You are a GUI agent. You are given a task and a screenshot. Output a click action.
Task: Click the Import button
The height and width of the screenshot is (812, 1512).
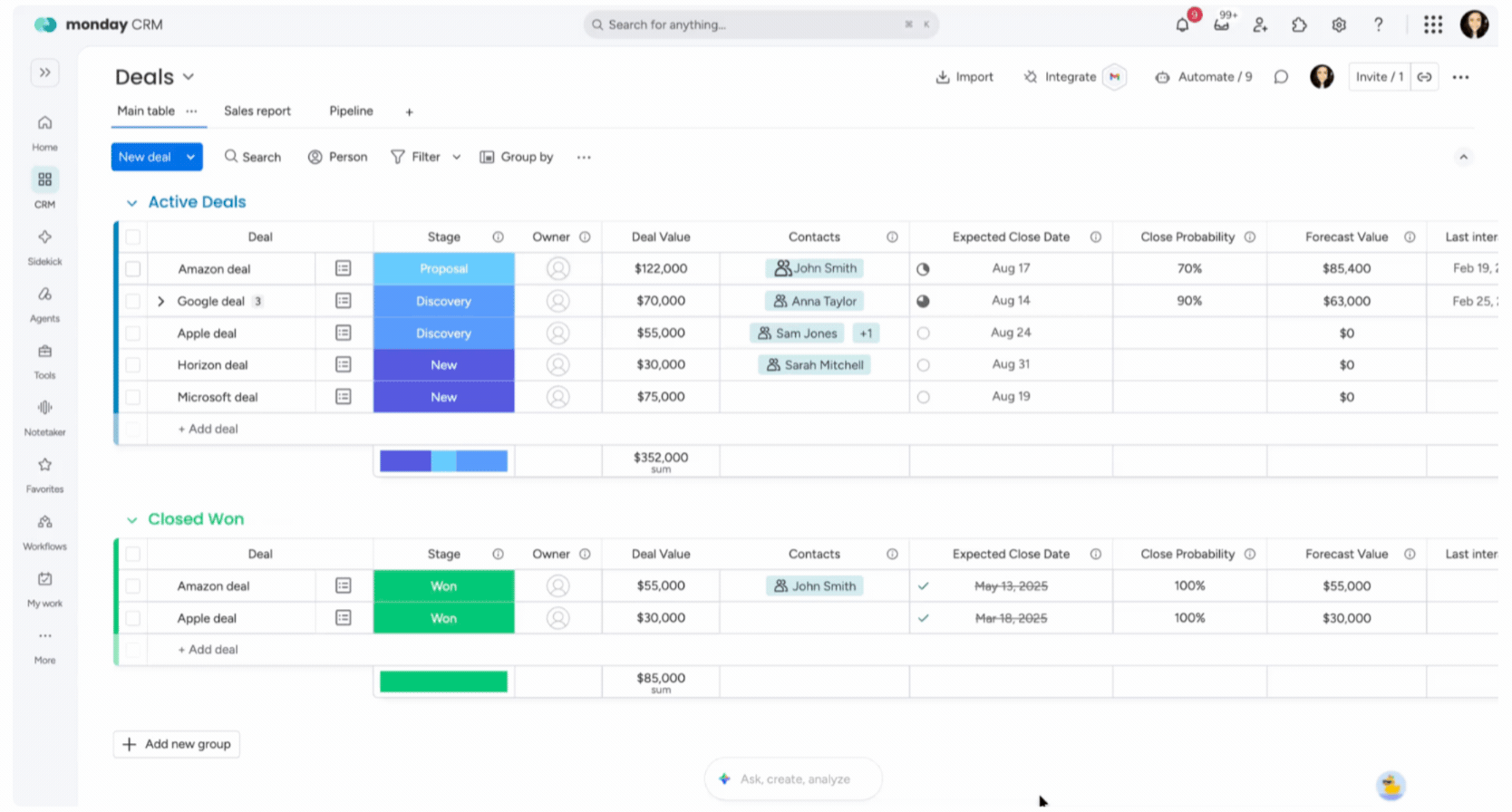pyautogui.click(x=964, y=77)
